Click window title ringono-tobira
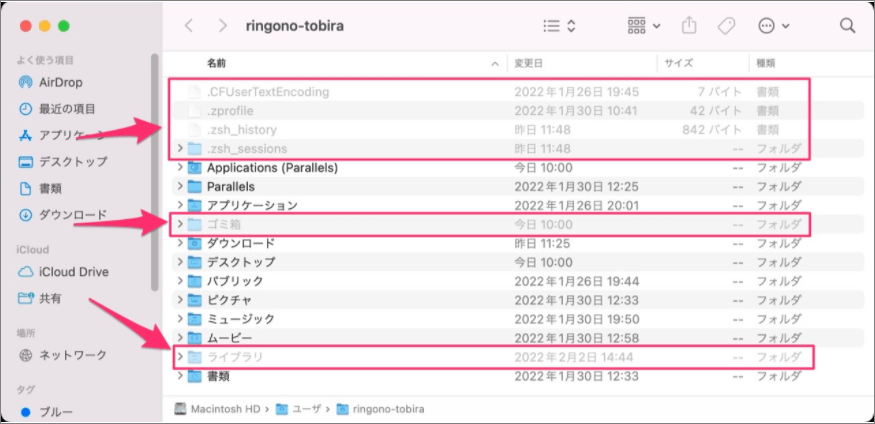Viewport: 875px width, 424px height. pos(294,26)
